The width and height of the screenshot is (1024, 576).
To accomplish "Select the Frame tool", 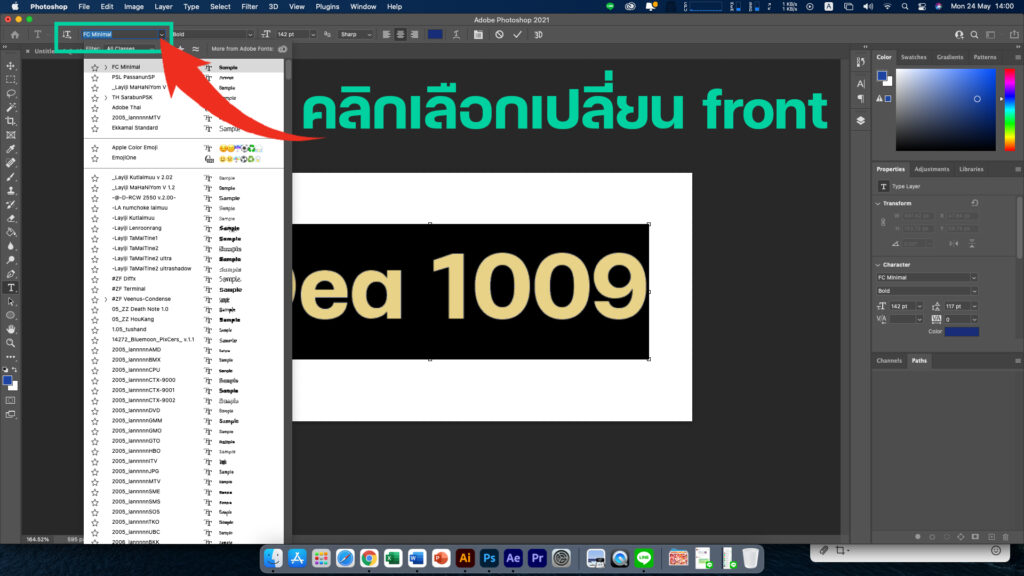I will click(11, 135).
